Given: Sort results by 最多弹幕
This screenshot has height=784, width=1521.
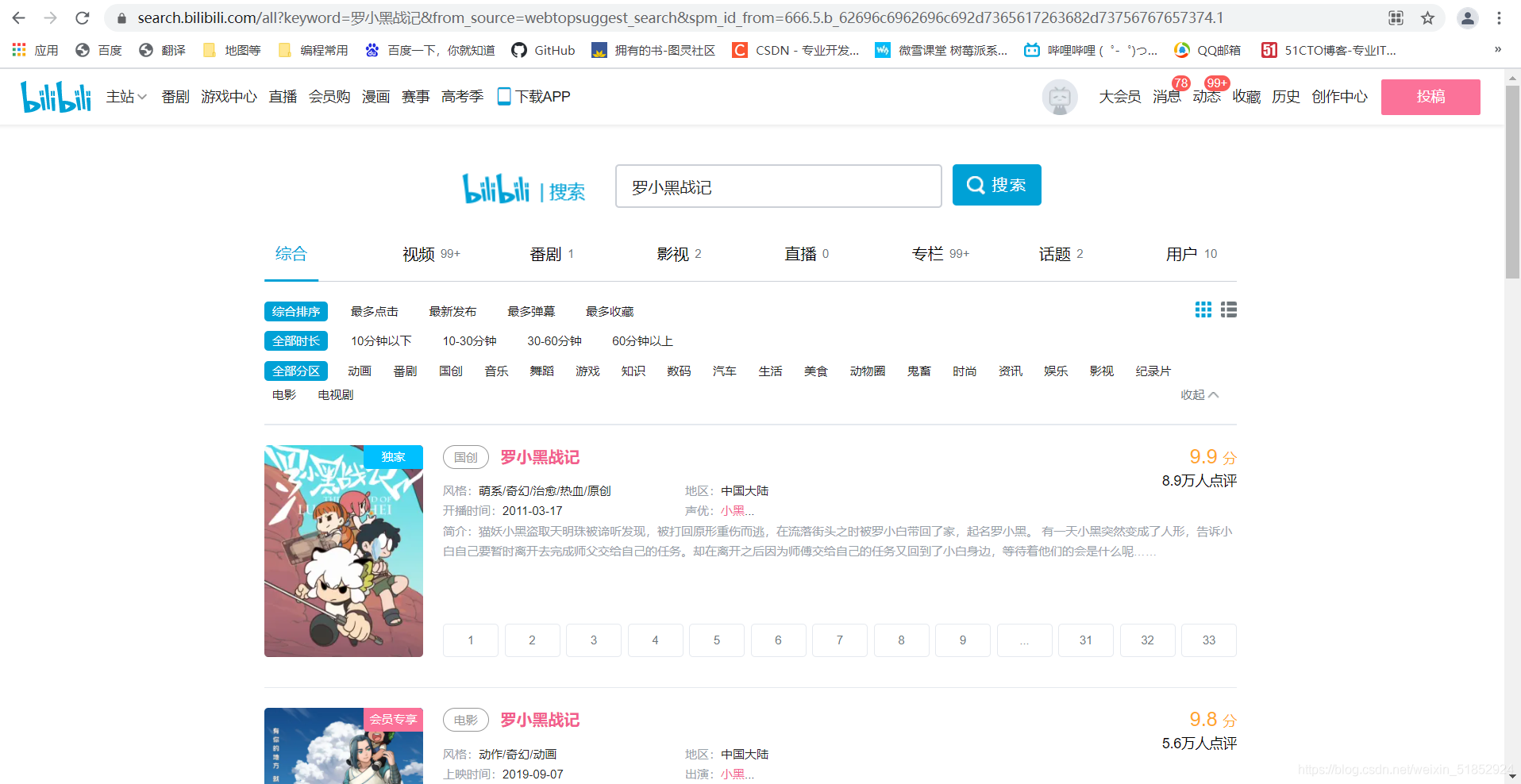Looking at the screenshot, I should point(531,312).
